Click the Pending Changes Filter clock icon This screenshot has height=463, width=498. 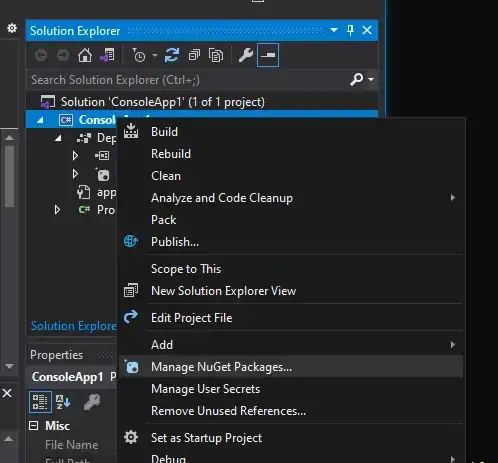click(x=139, y=55)
